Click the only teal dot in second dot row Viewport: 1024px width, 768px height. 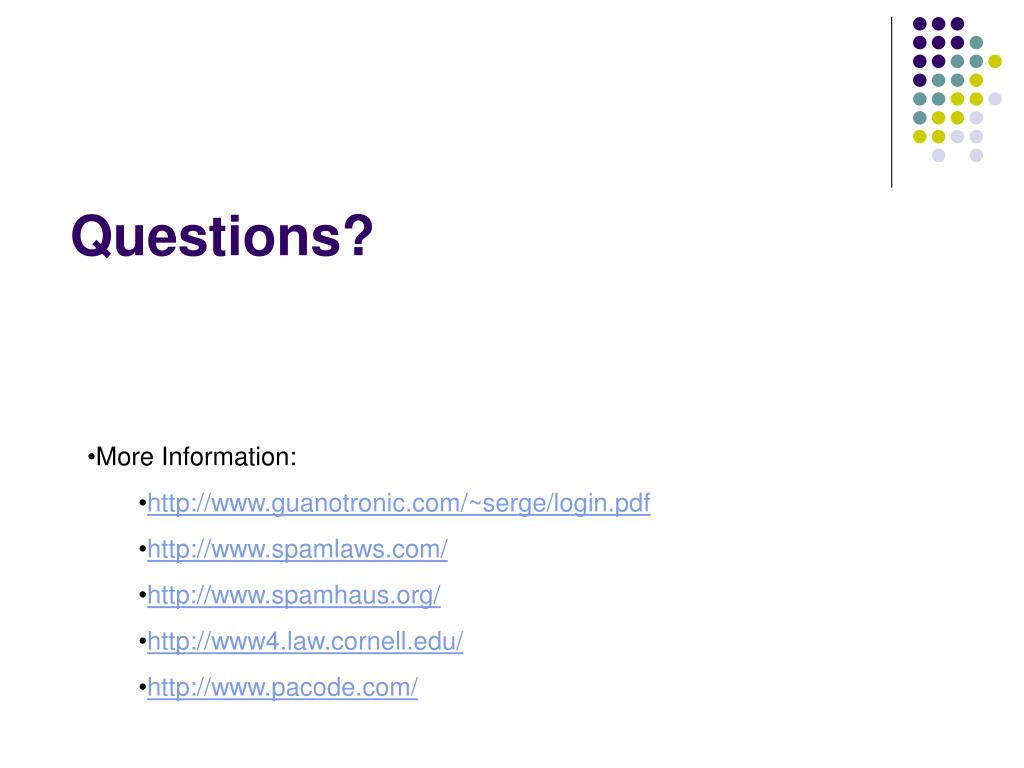click(x=976, y=43)
